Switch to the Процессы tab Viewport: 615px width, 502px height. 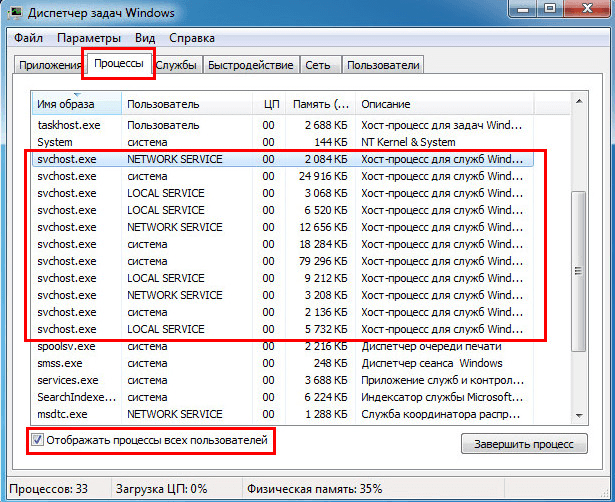click(118, 64)
